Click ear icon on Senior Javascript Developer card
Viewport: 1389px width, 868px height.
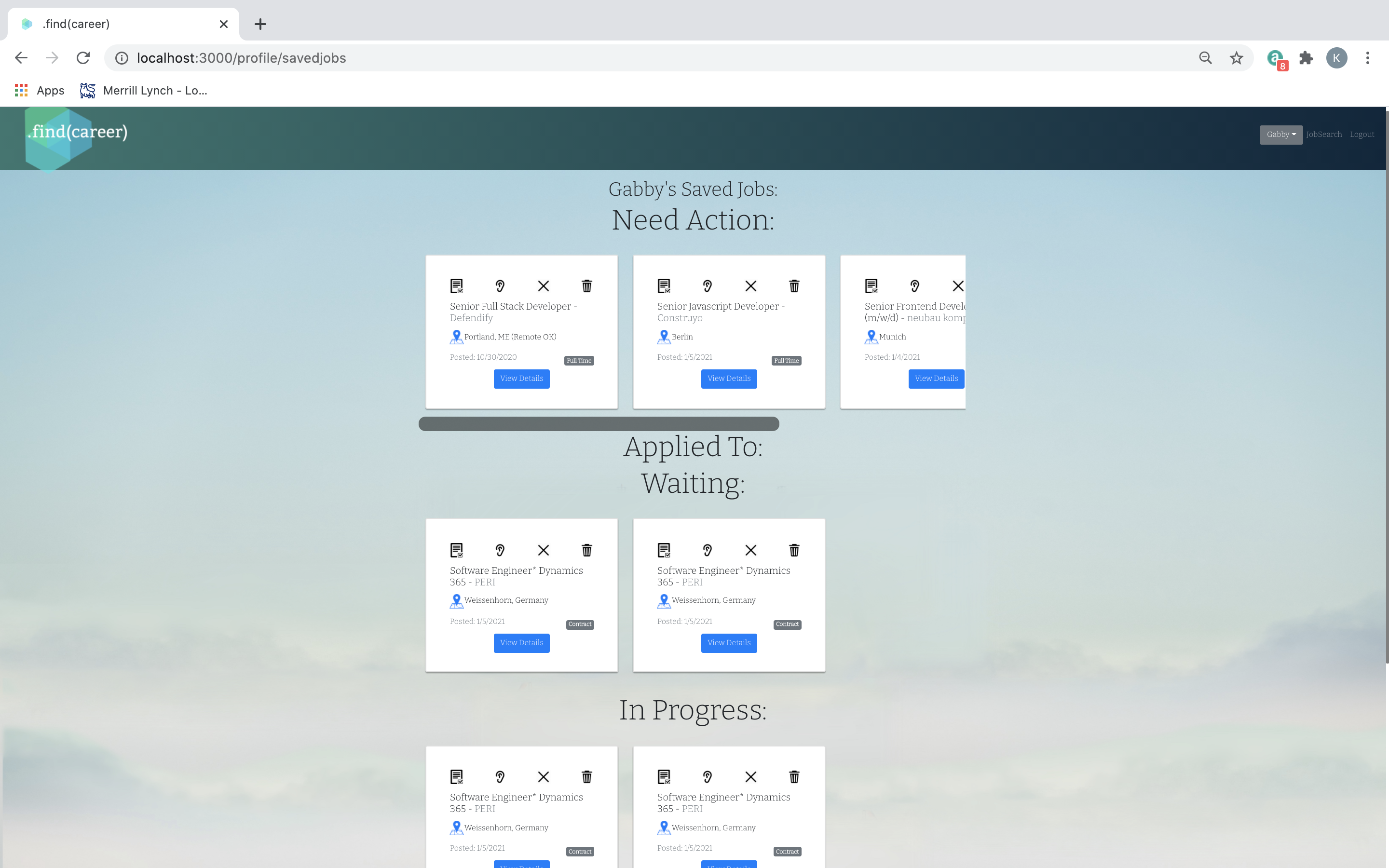707,286
